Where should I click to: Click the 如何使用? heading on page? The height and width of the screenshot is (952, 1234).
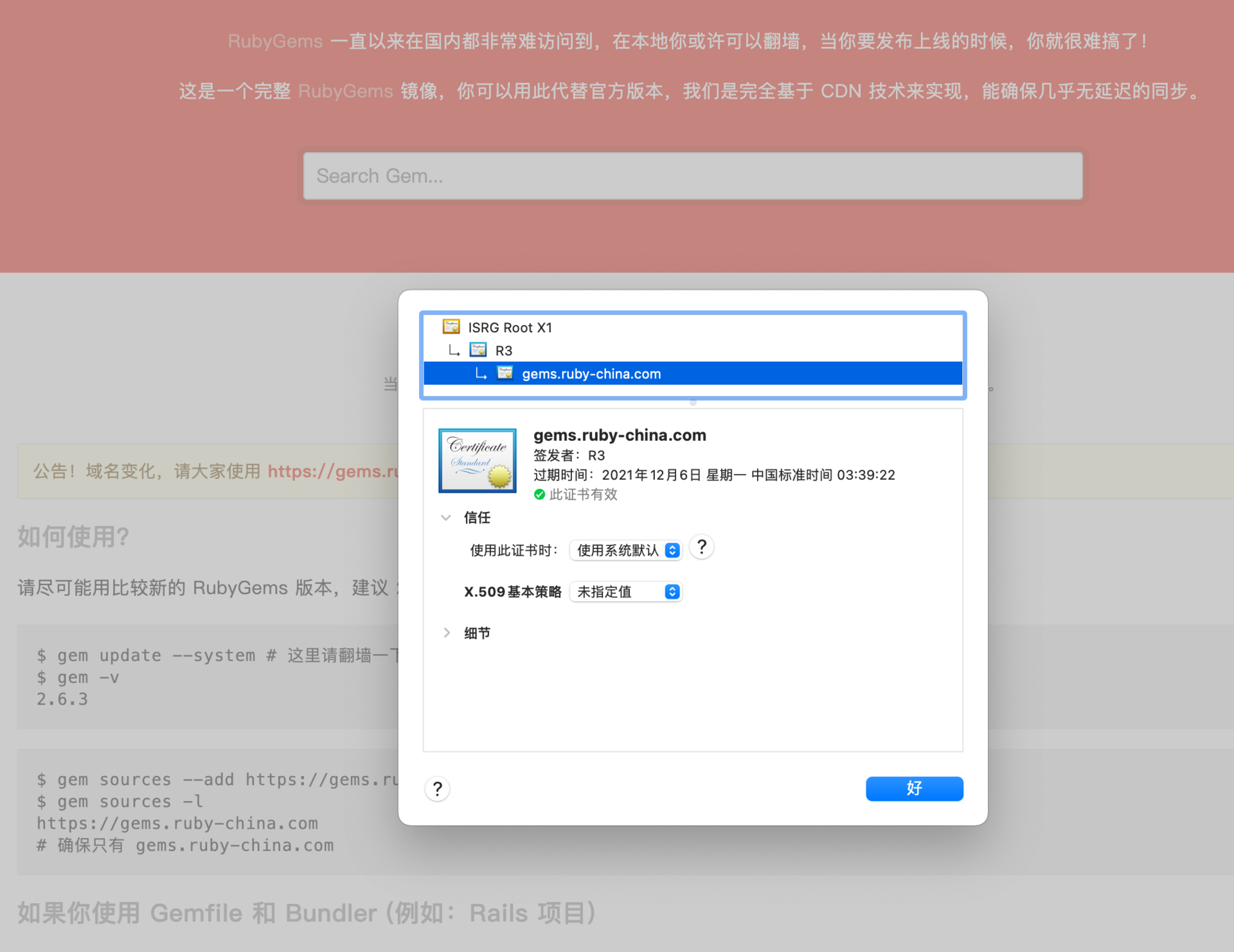[x=73, y=536]
